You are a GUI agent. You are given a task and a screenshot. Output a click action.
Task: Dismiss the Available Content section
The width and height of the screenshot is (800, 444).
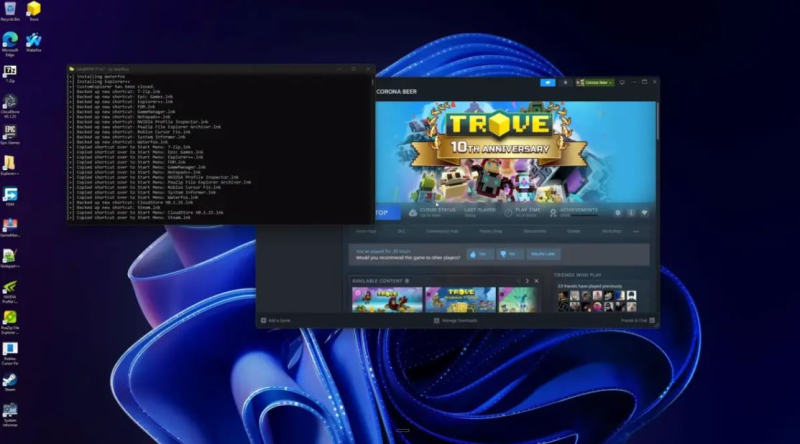coord(536,281)
